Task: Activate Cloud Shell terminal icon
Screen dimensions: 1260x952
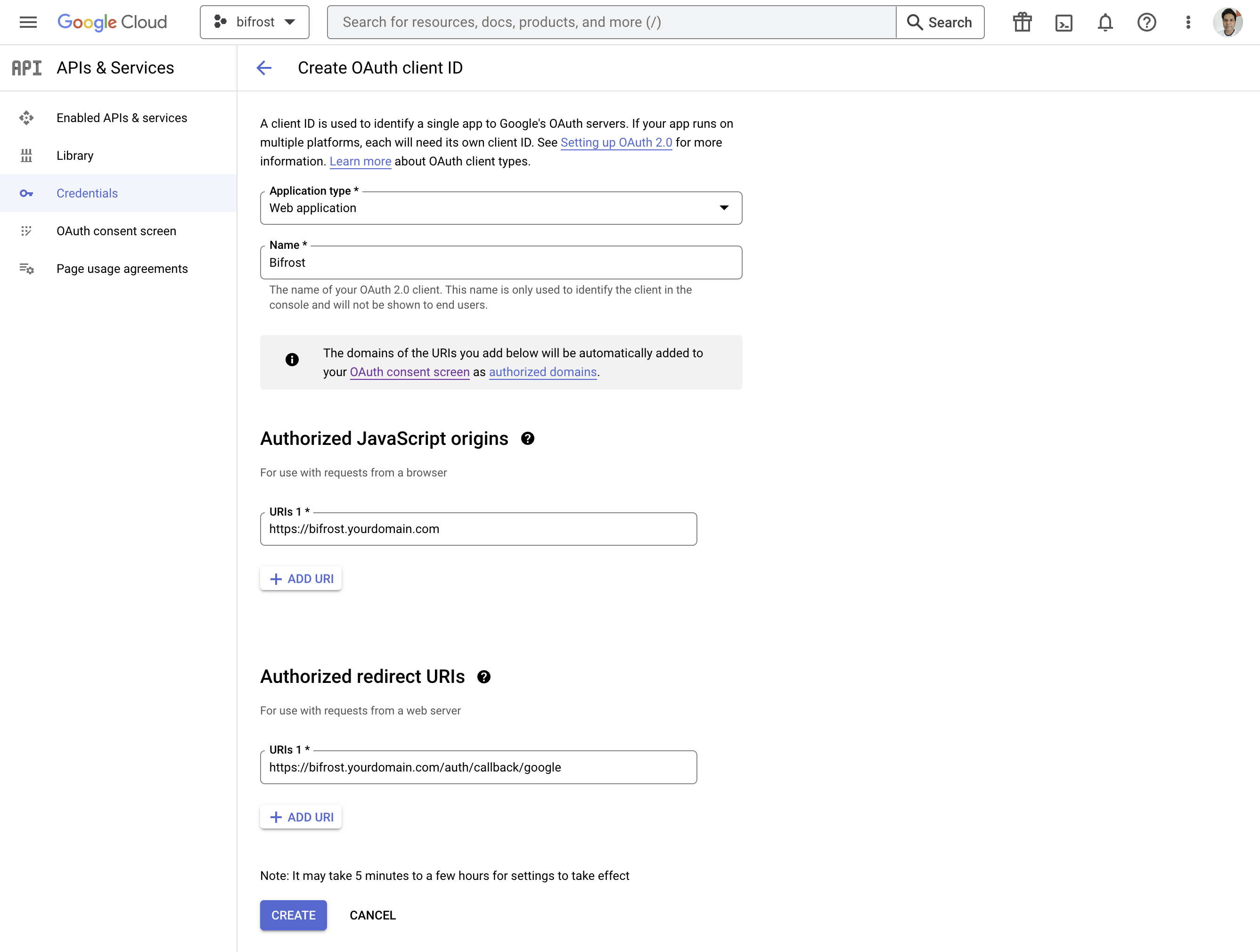Action: [1064, 22]
